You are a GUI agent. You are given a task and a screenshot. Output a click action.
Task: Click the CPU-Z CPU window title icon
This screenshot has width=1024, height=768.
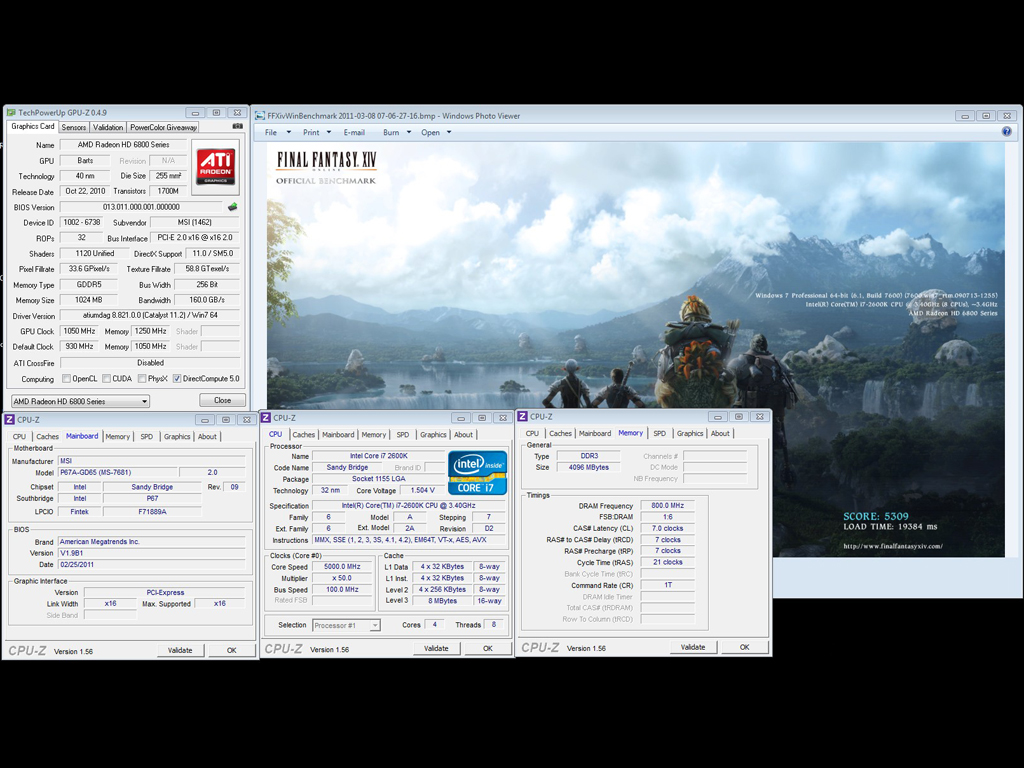[x=266, y=418]
